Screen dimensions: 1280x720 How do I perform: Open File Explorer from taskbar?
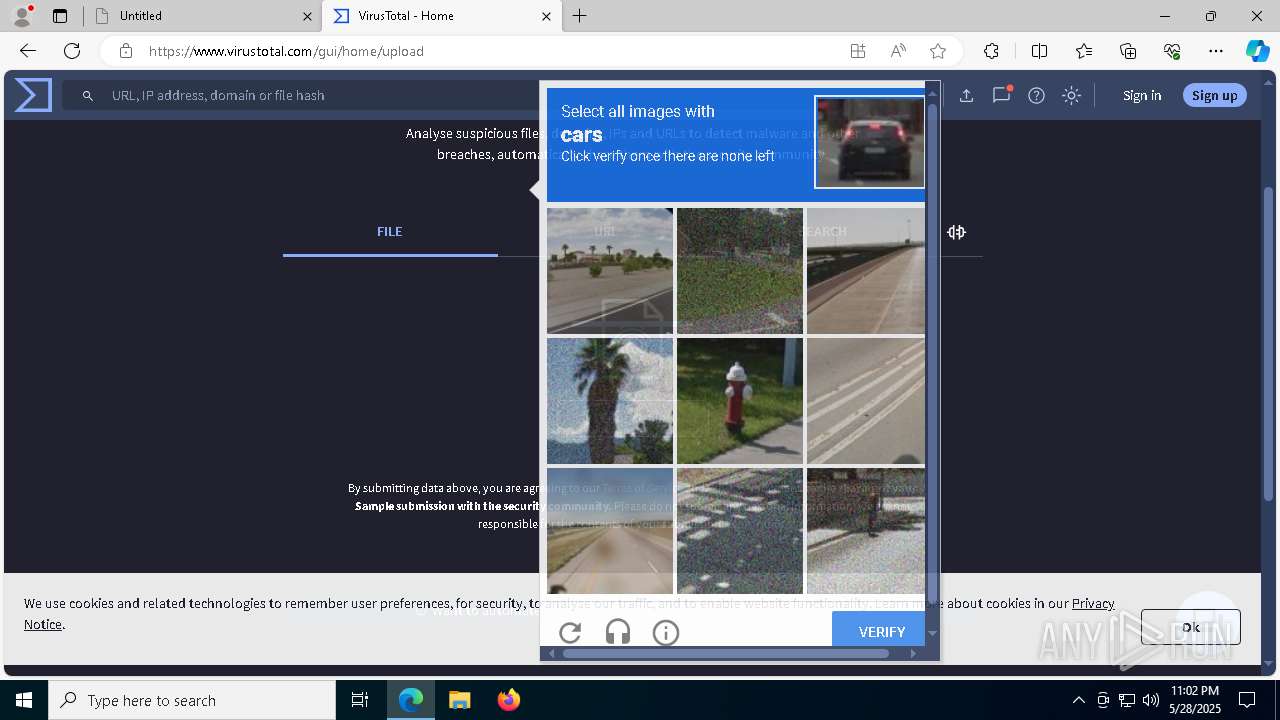click(x=459, y=700)
